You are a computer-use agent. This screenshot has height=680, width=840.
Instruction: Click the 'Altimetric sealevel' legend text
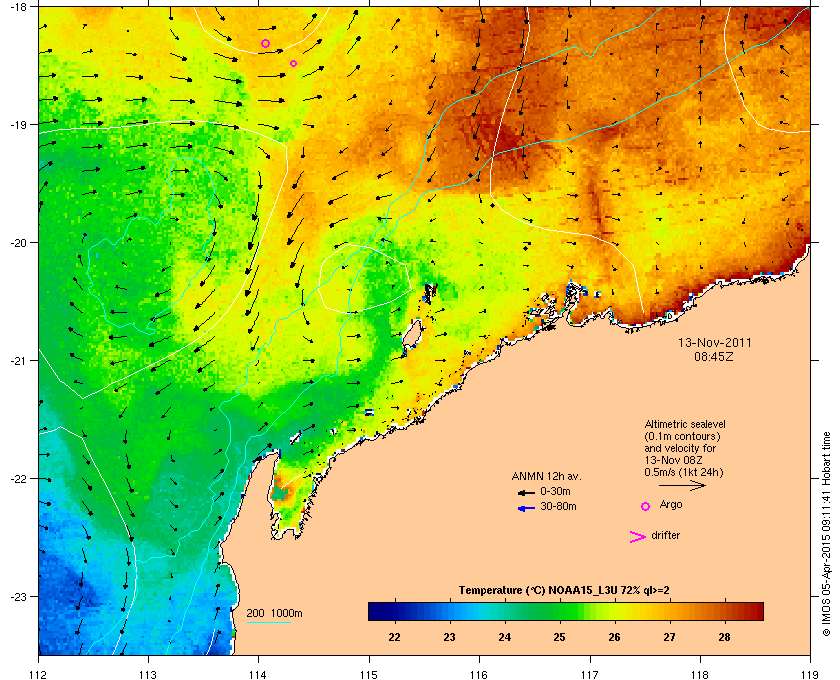pos(685,424)
